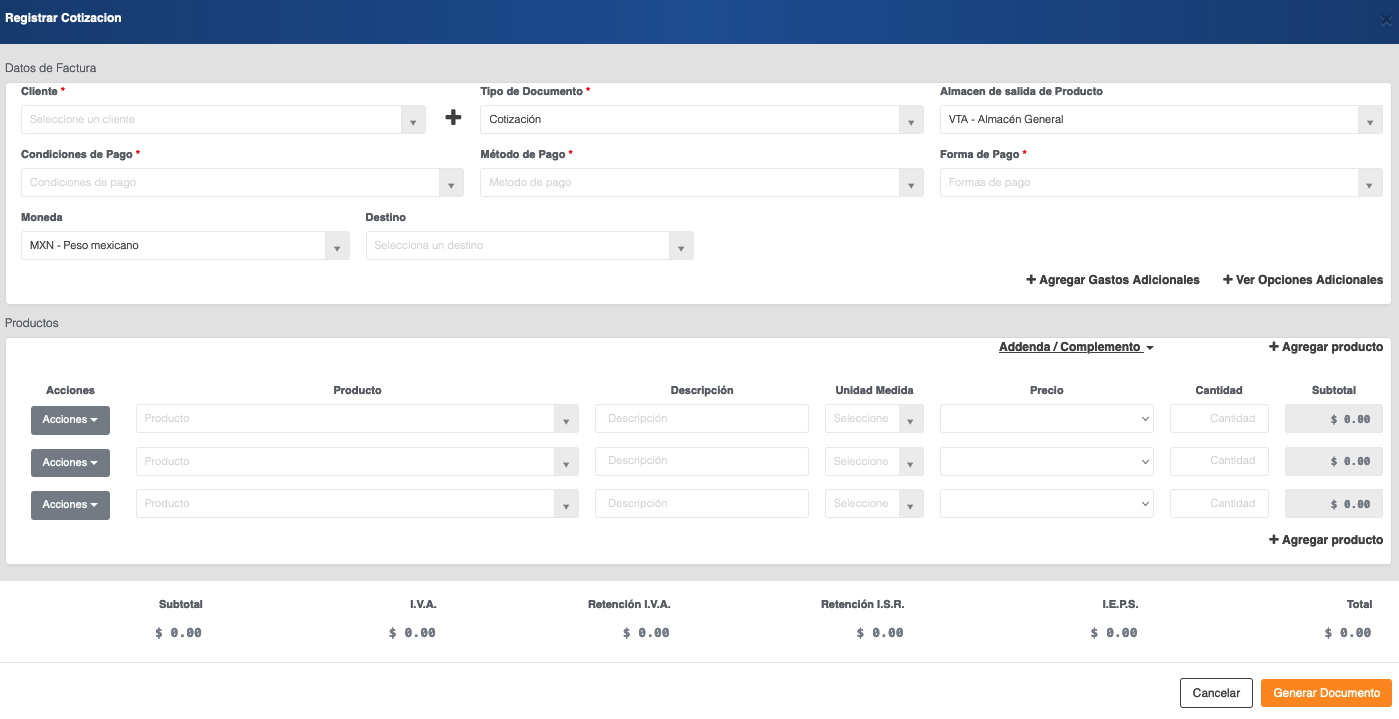Viewport: 1399px width, 719px height.
Task: Open Almacen de salida de Producto dropdown
Action: (1160, 120)
